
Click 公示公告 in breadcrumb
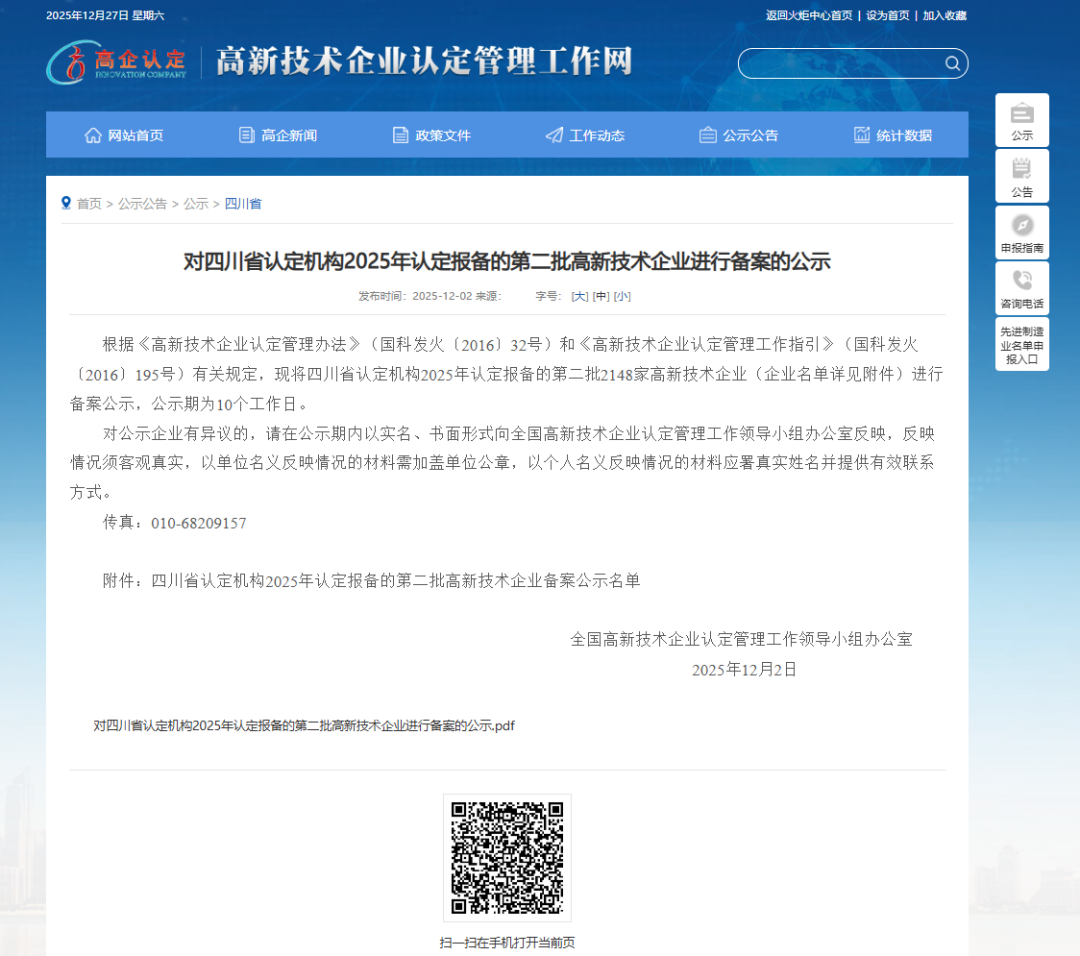[x=142, y=204]
